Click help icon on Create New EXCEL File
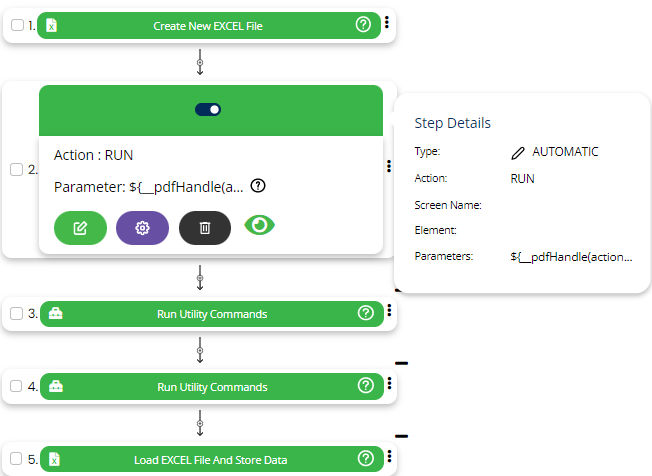This screenshot has width=652, height=476. click(x=363, y=25)
